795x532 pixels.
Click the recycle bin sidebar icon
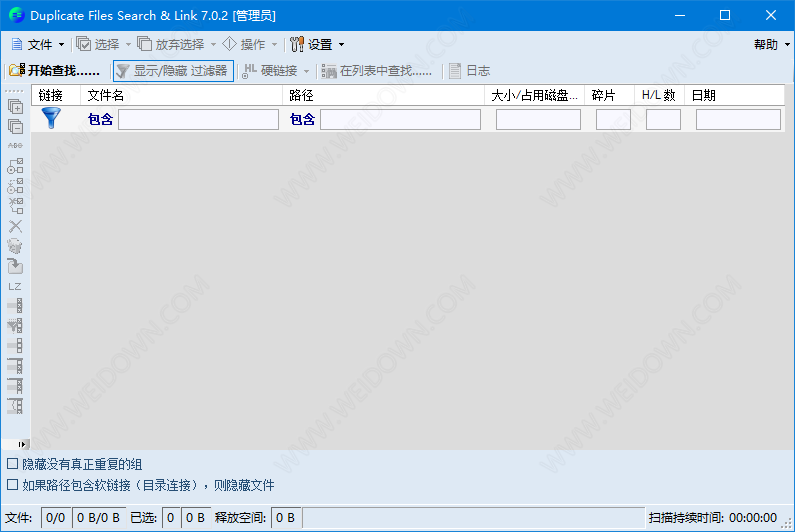click(x=15, y=246)
